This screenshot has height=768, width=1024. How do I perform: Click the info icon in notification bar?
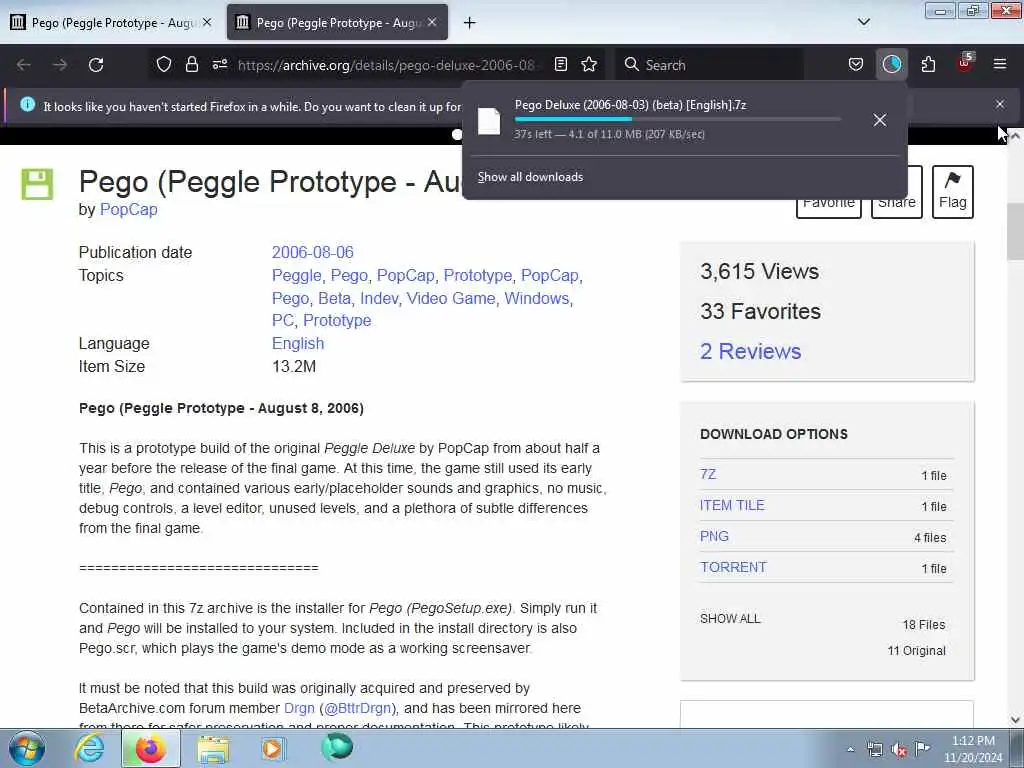(27, 104)
